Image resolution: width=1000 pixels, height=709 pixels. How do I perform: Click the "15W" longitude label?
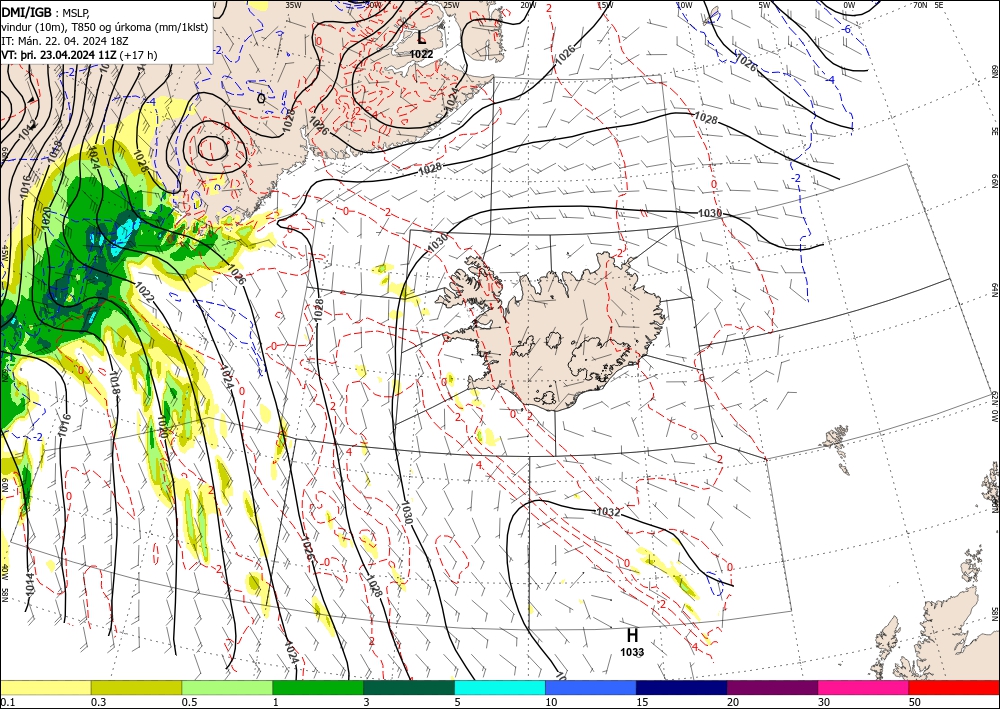[606, 5]
